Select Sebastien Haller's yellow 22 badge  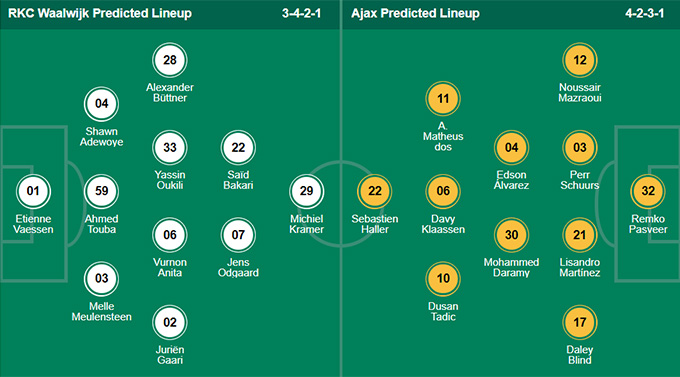[x=375, y=191]
